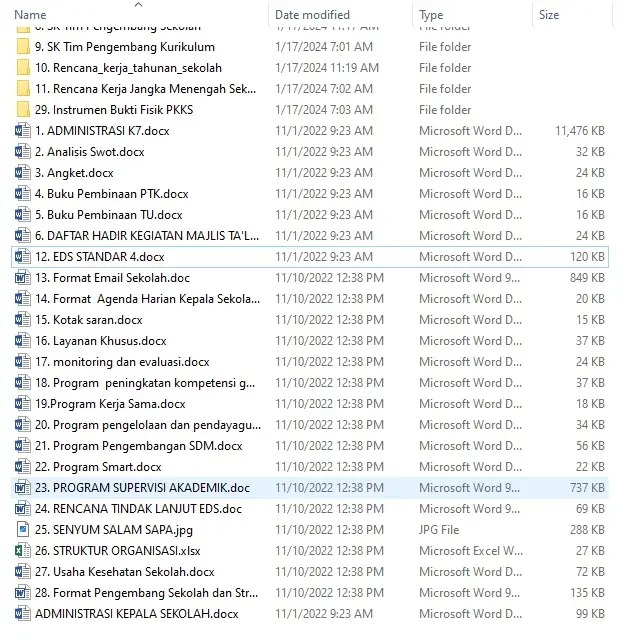
Task: Select file name 22. Program Smart.docx
Action: 98,467
